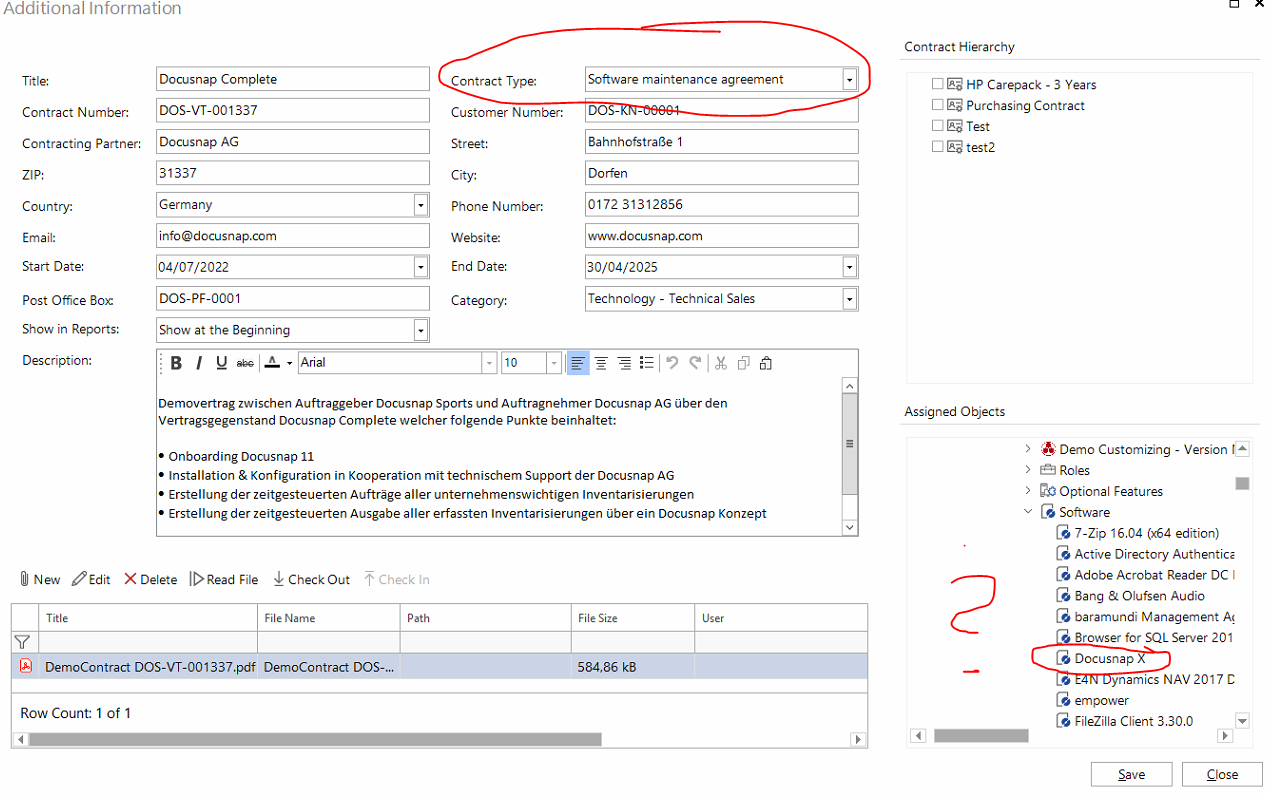Image resolution: width=1267 pixels, height=797 pixels.
Task: Apply italic formatting to description text
Action: coord(199,363)
